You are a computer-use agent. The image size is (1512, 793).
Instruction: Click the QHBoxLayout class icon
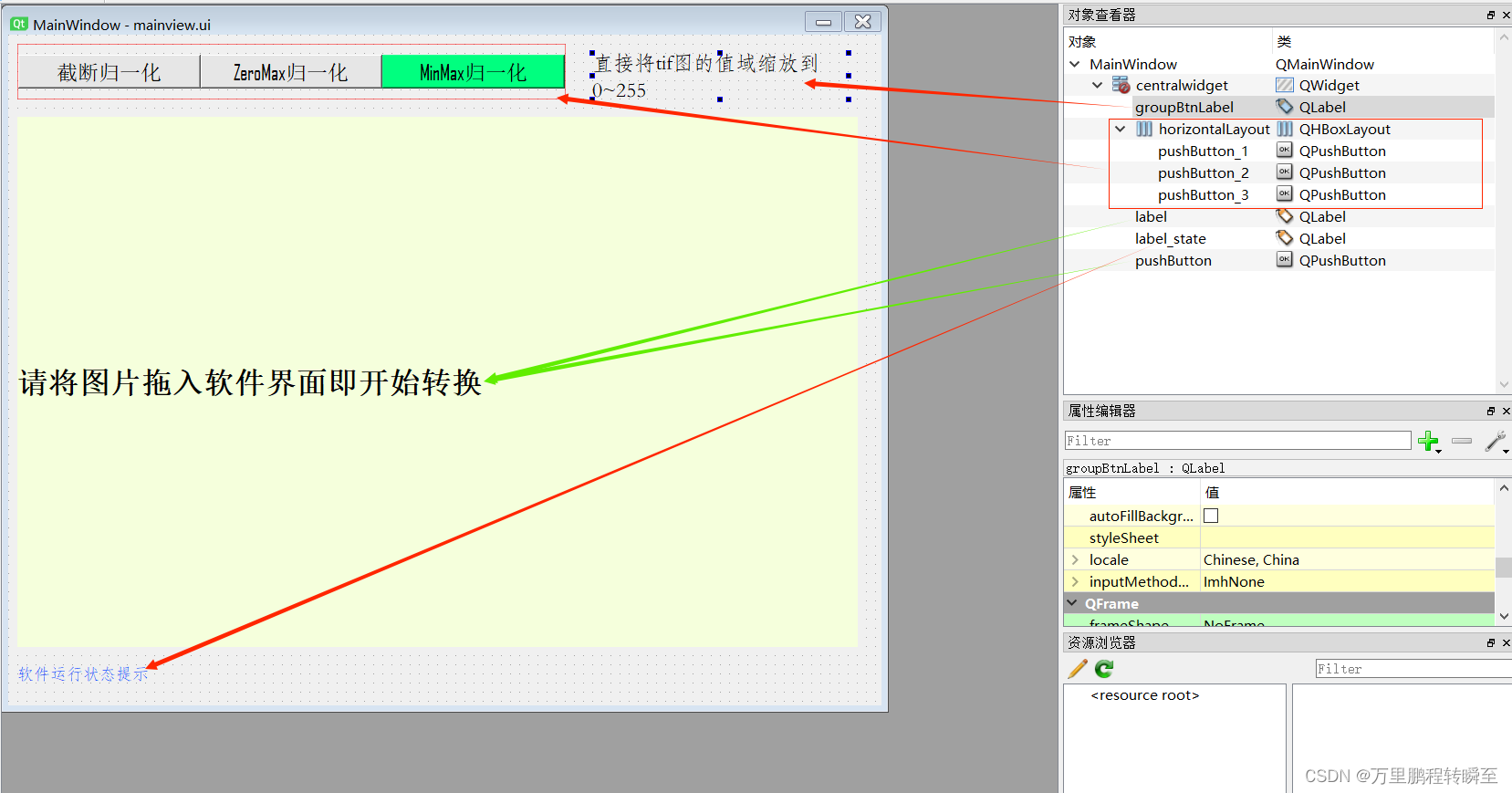click(x=1285, y=129)
